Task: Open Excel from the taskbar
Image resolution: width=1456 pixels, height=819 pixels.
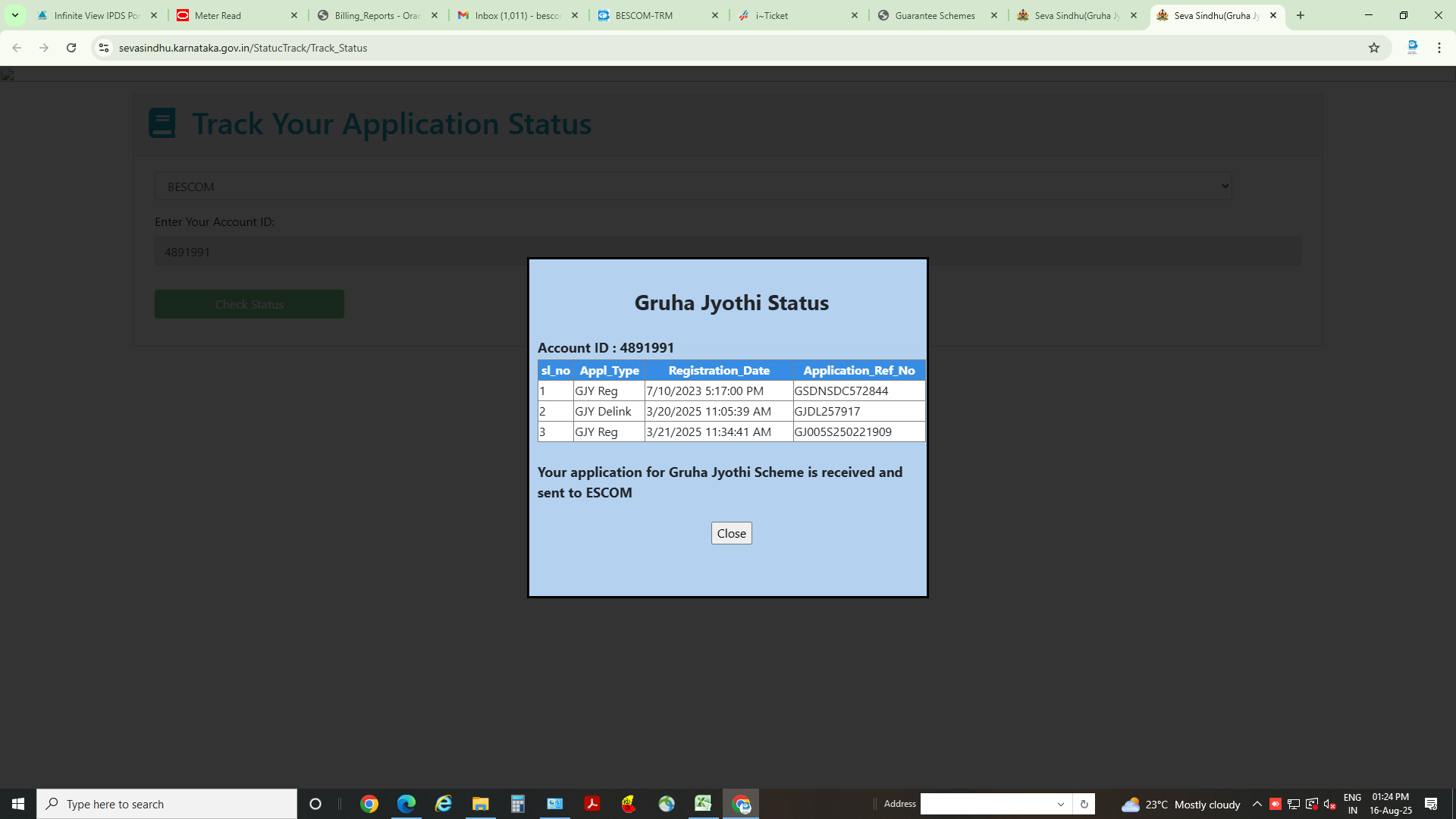Action: [x=703, y=804]
